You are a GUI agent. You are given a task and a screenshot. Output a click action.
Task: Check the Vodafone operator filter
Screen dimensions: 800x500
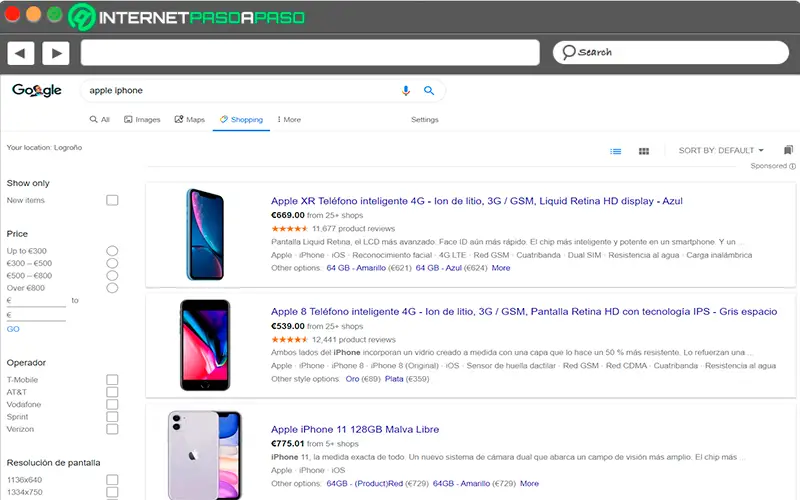(x=112, y=404)
